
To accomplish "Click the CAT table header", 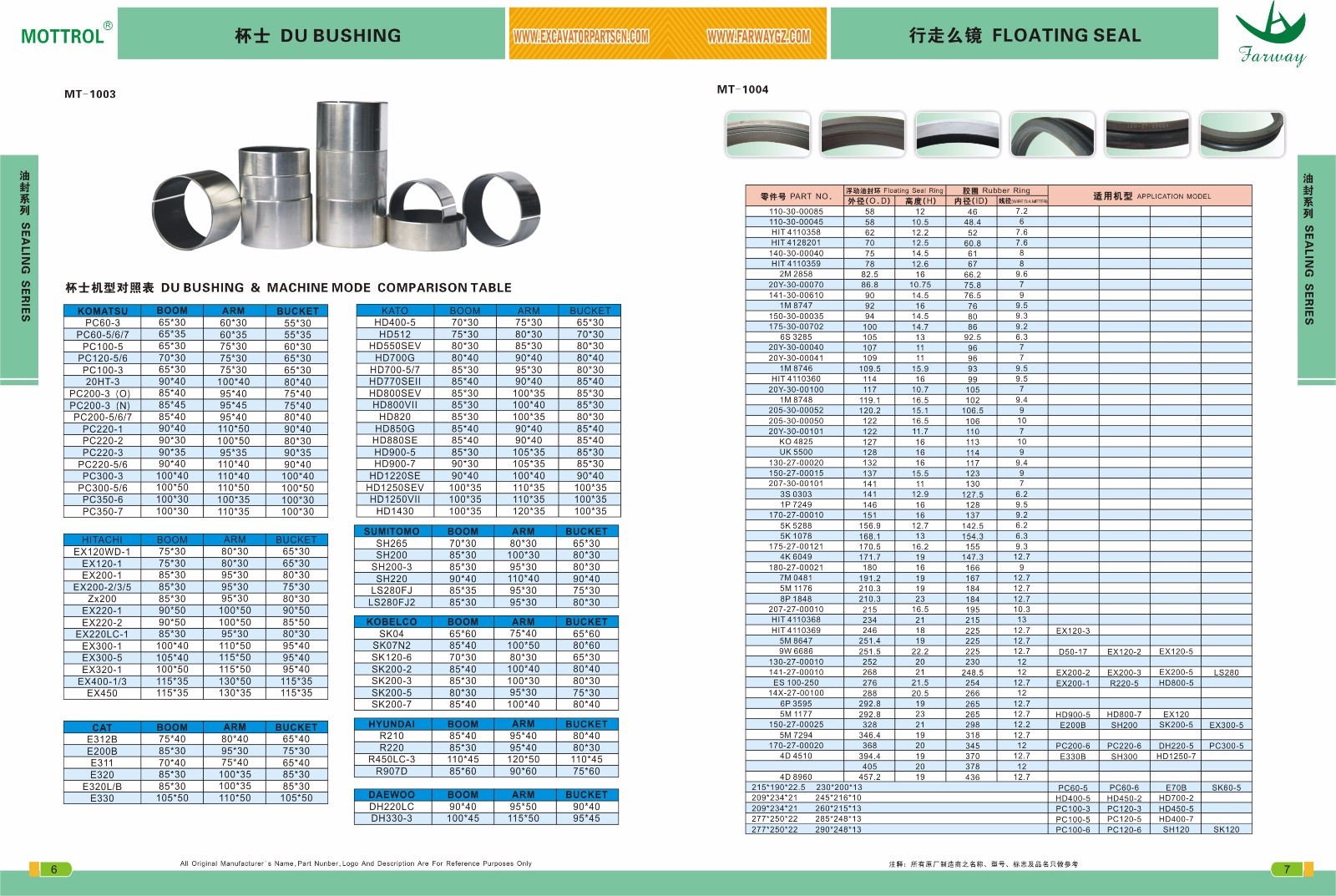I will coord(103,727).
